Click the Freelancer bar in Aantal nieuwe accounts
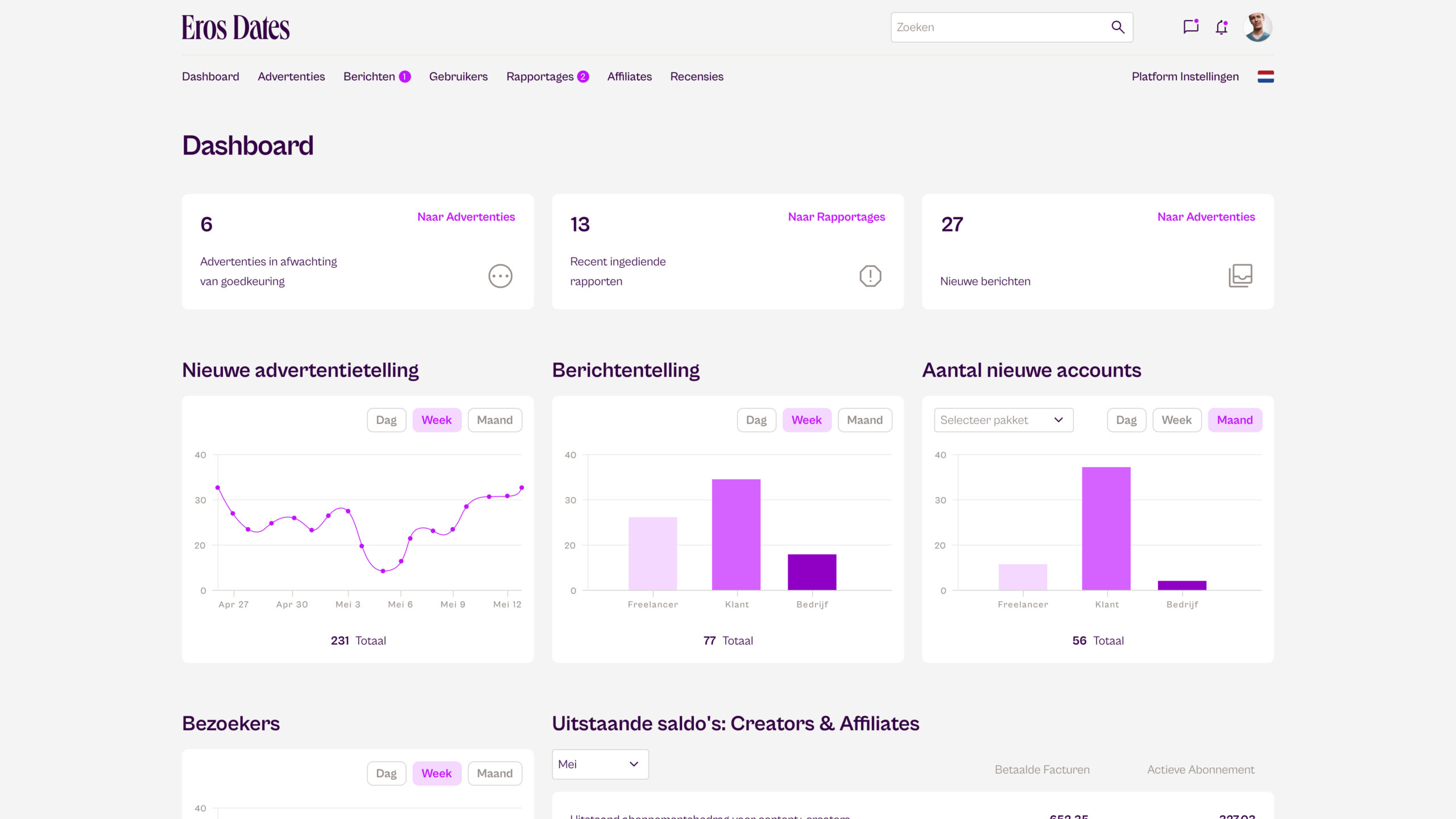The width and height of the screenshot is (1456, 819). click(1023, 577)
